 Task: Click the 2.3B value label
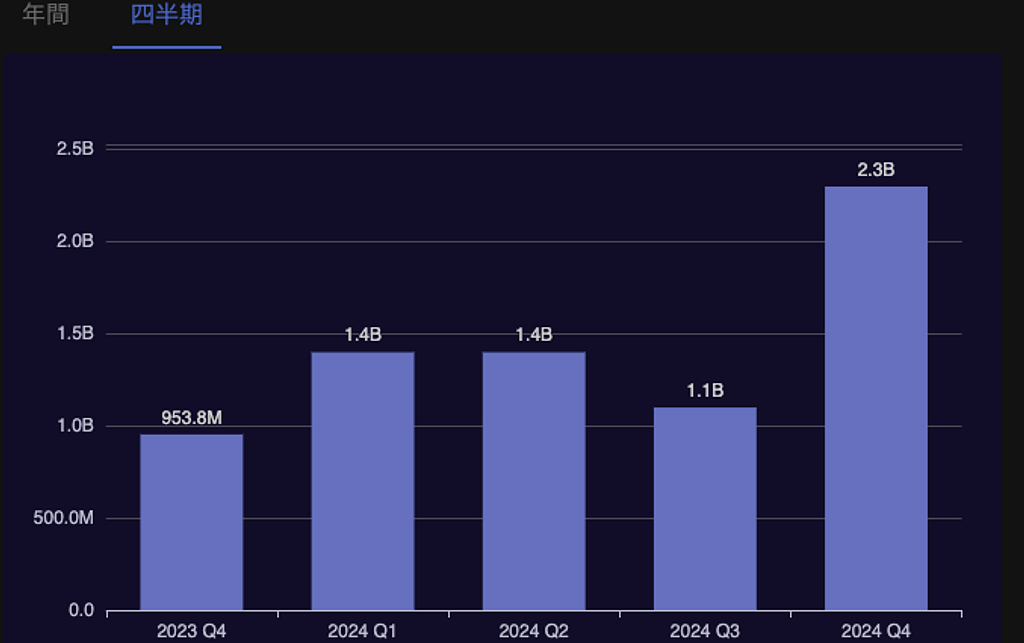tap(876, 170)
